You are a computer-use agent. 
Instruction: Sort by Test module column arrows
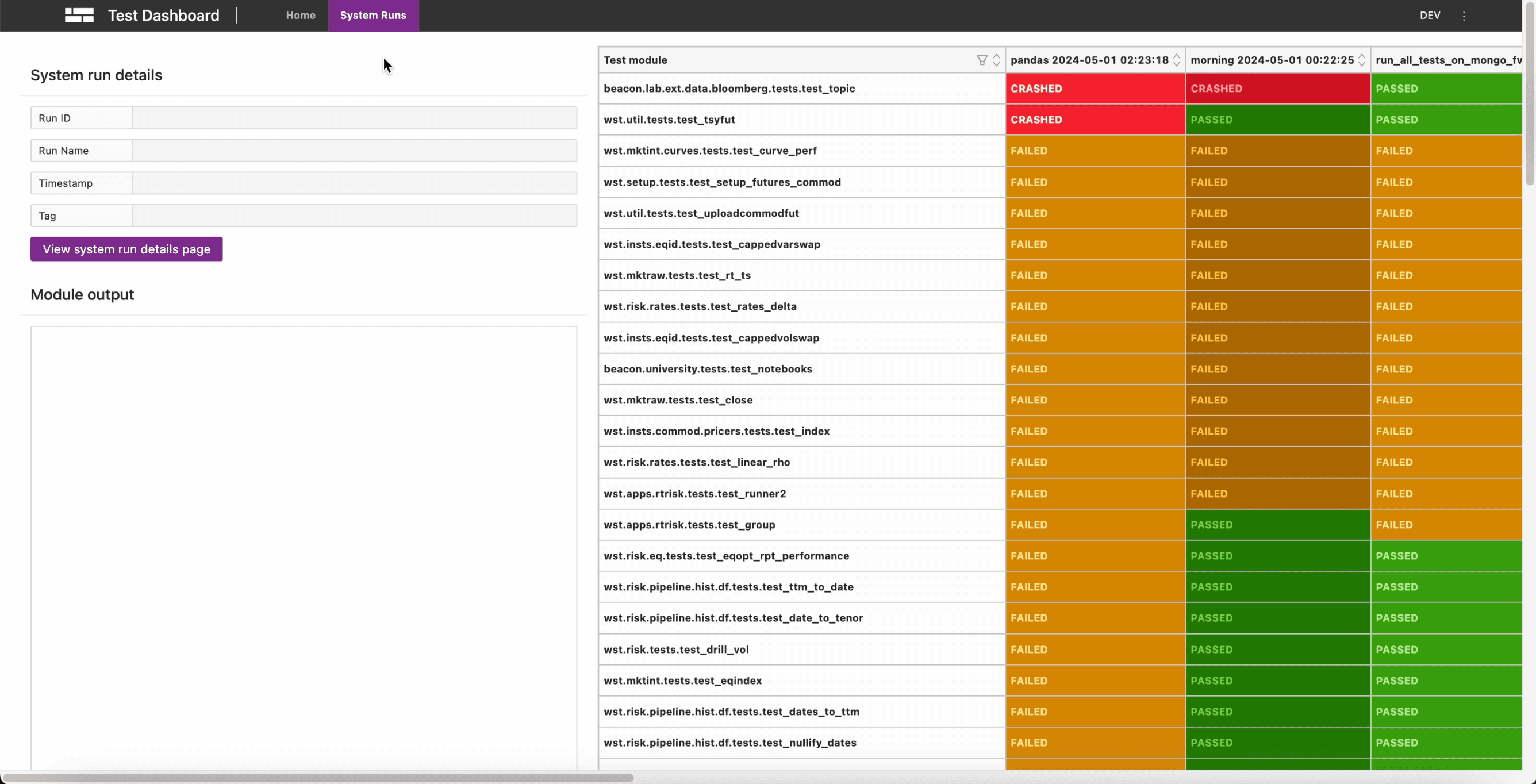[996, 60]
